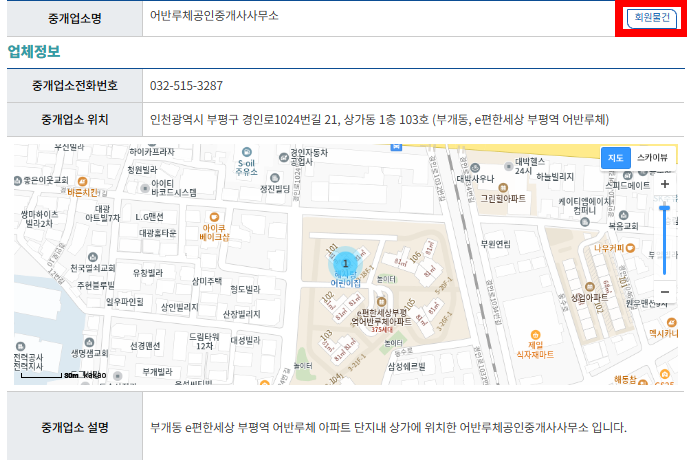The width and height of the screenshot is (687, 460).
Task: Click the 바른치킨 restaurant icon
Action: pos(82,181)
